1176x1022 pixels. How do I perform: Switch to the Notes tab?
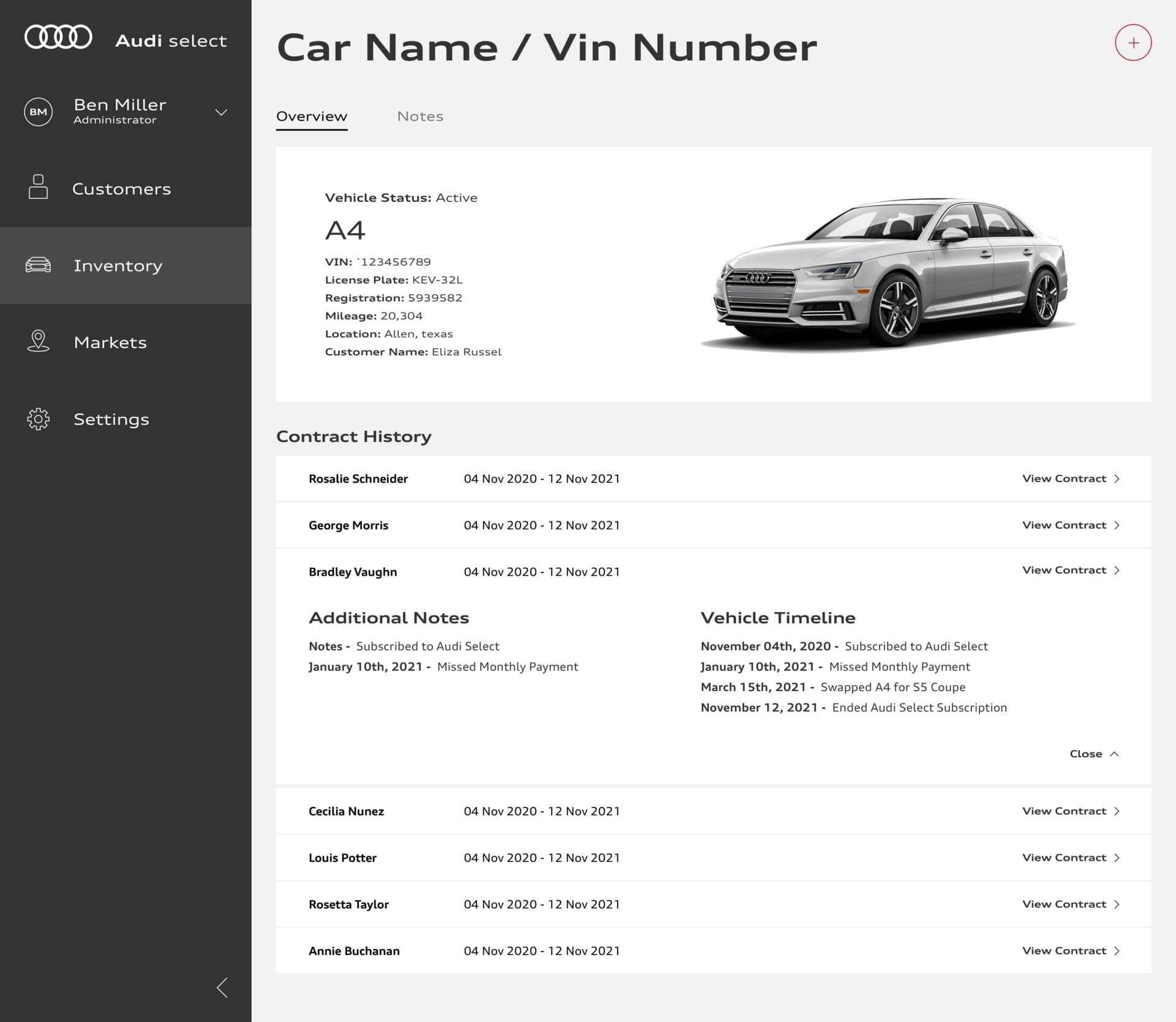pos(420,116)
